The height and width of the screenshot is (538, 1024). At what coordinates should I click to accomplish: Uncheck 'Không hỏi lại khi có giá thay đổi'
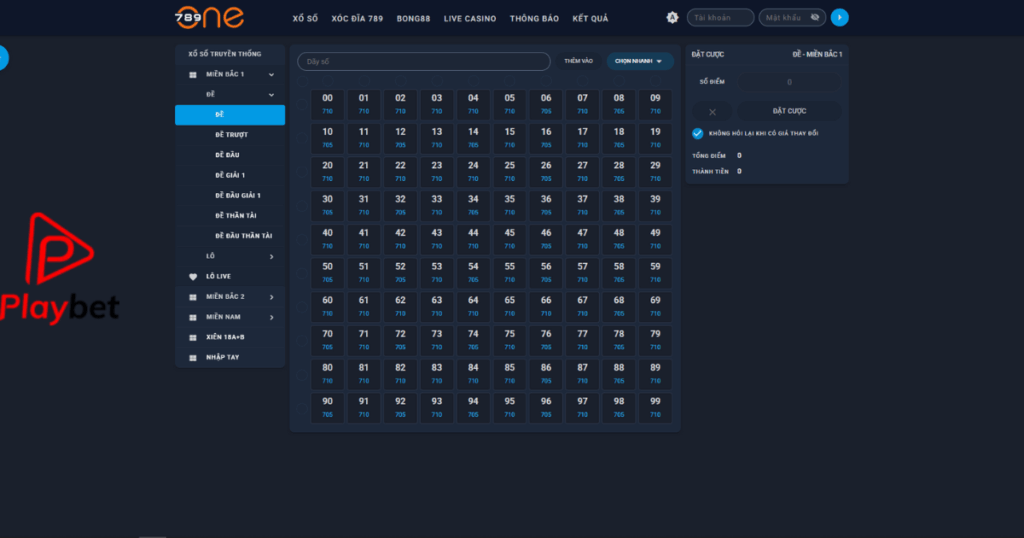tap(697, 133)
